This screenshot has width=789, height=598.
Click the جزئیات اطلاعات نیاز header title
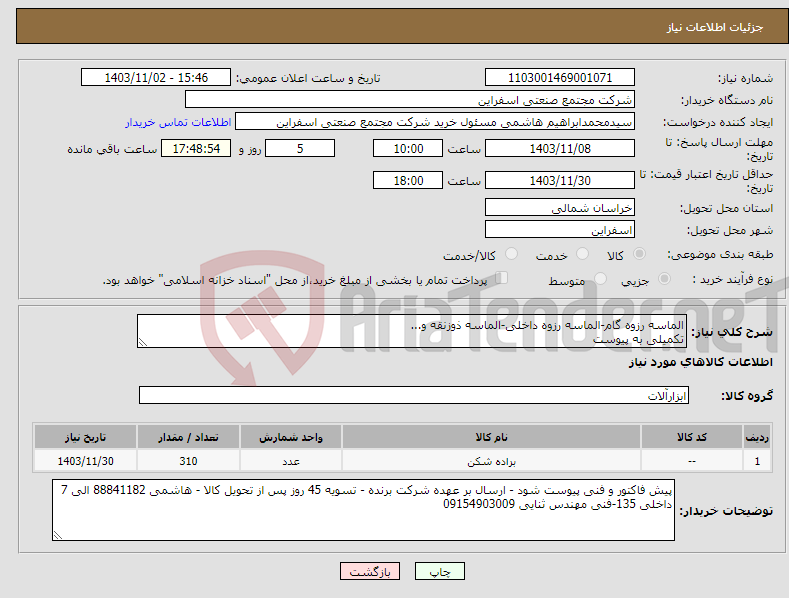click(715, 27)
